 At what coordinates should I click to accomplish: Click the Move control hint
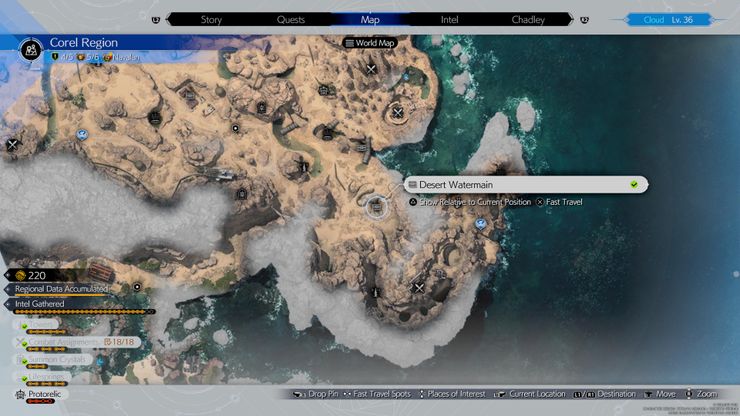(x=660, y=394)
